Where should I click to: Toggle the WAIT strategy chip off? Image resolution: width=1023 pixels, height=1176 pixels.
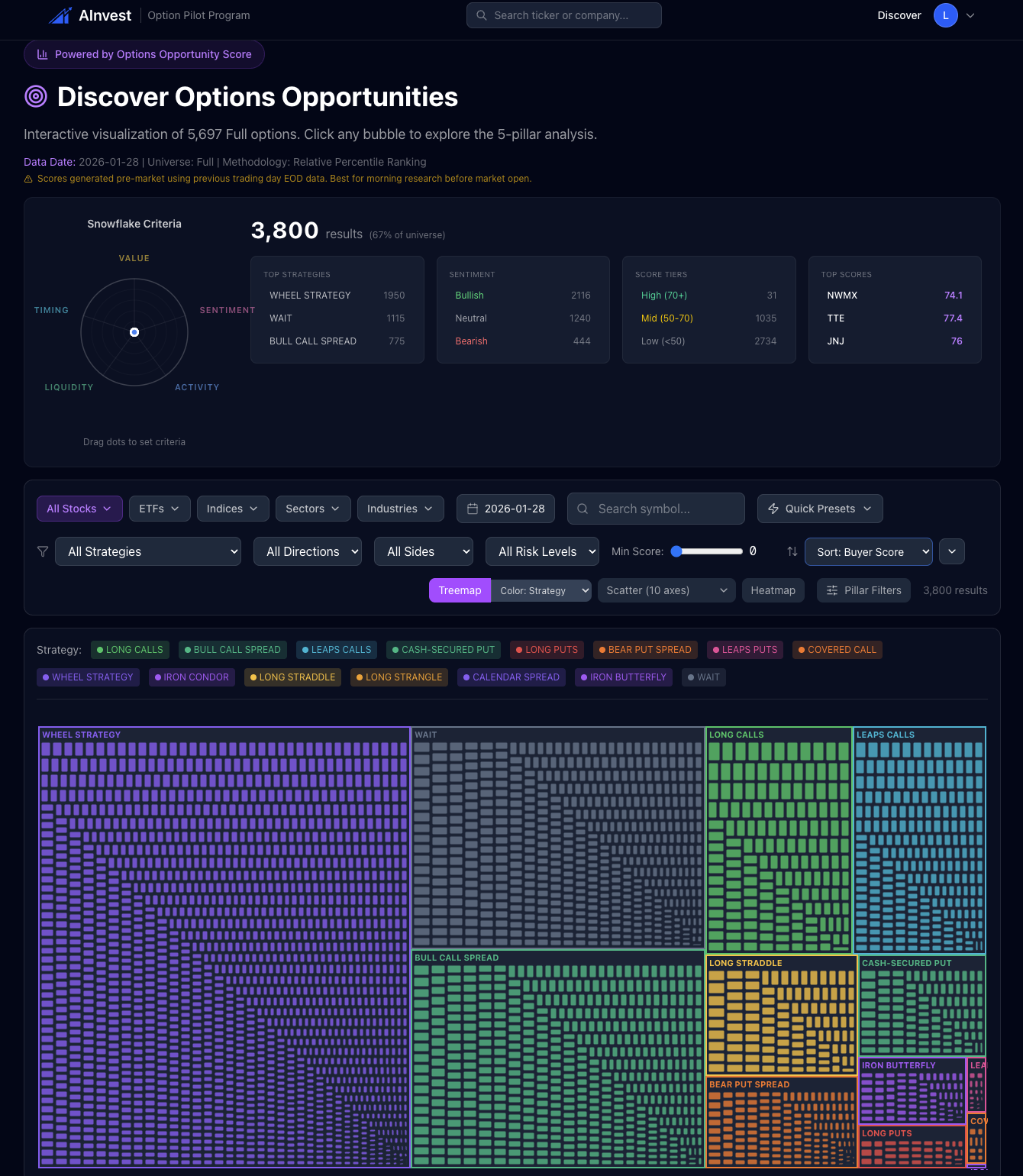click(x=703, y=677)
